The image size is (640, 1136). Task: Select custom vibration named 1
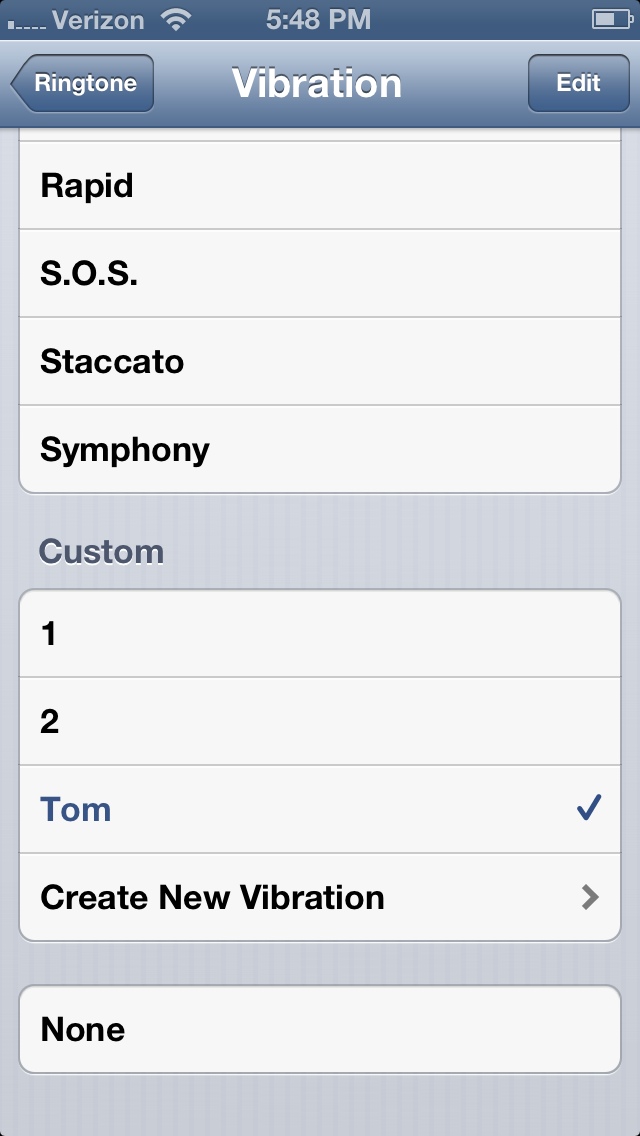[x=320, y=634]
